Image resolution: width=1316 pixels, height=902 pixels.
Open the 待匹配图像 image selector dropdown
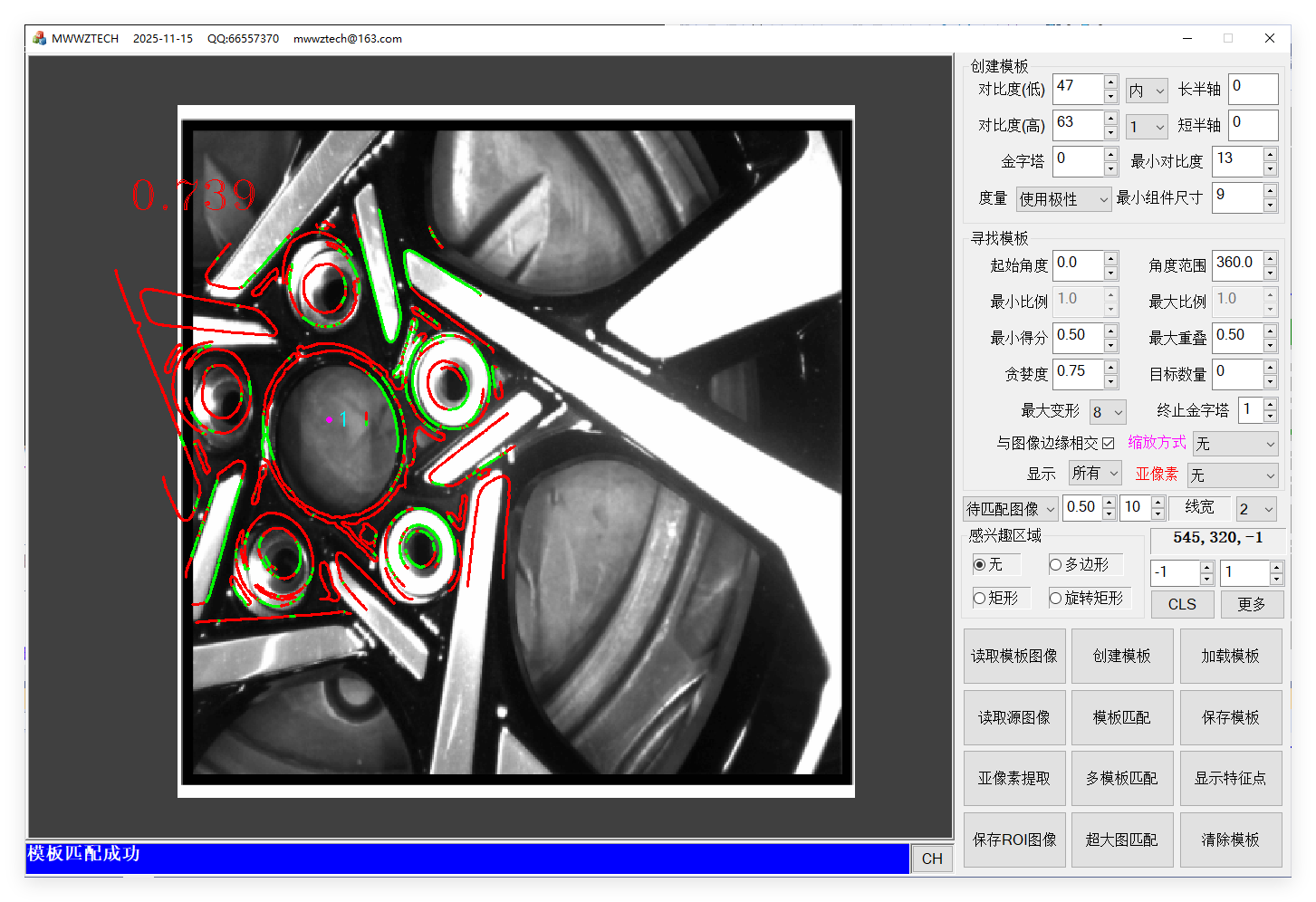(x=1011, y=509)
